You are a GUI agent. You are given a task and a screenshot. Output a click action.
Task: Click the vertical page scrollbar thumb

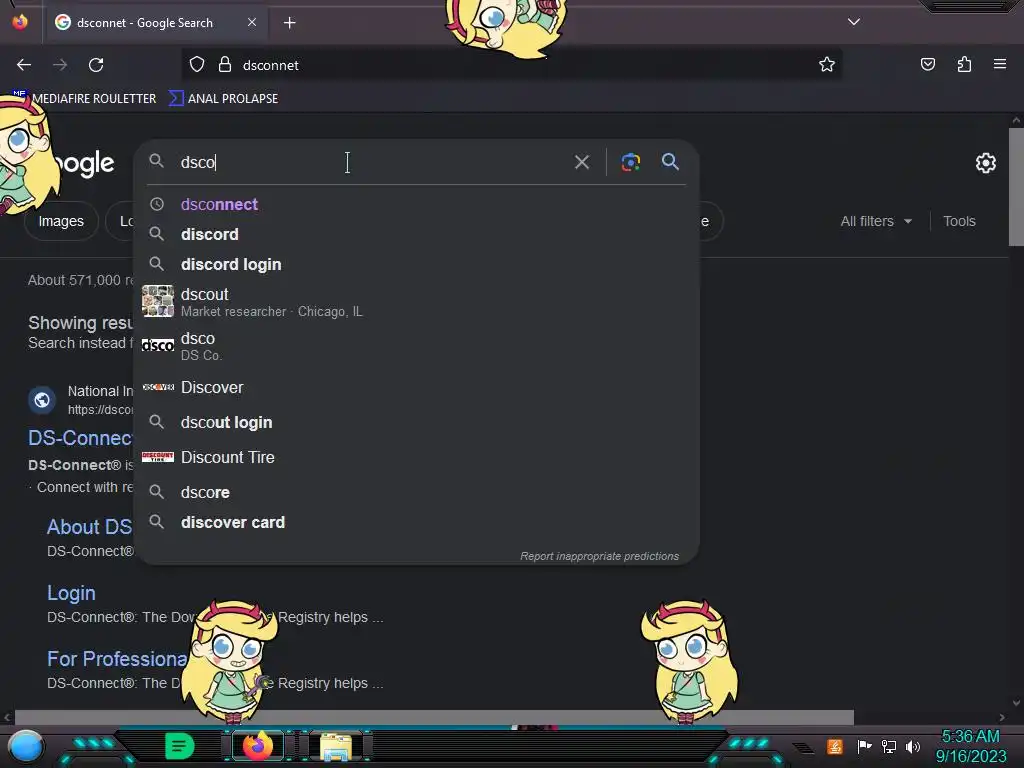[x=1016, y=187]
